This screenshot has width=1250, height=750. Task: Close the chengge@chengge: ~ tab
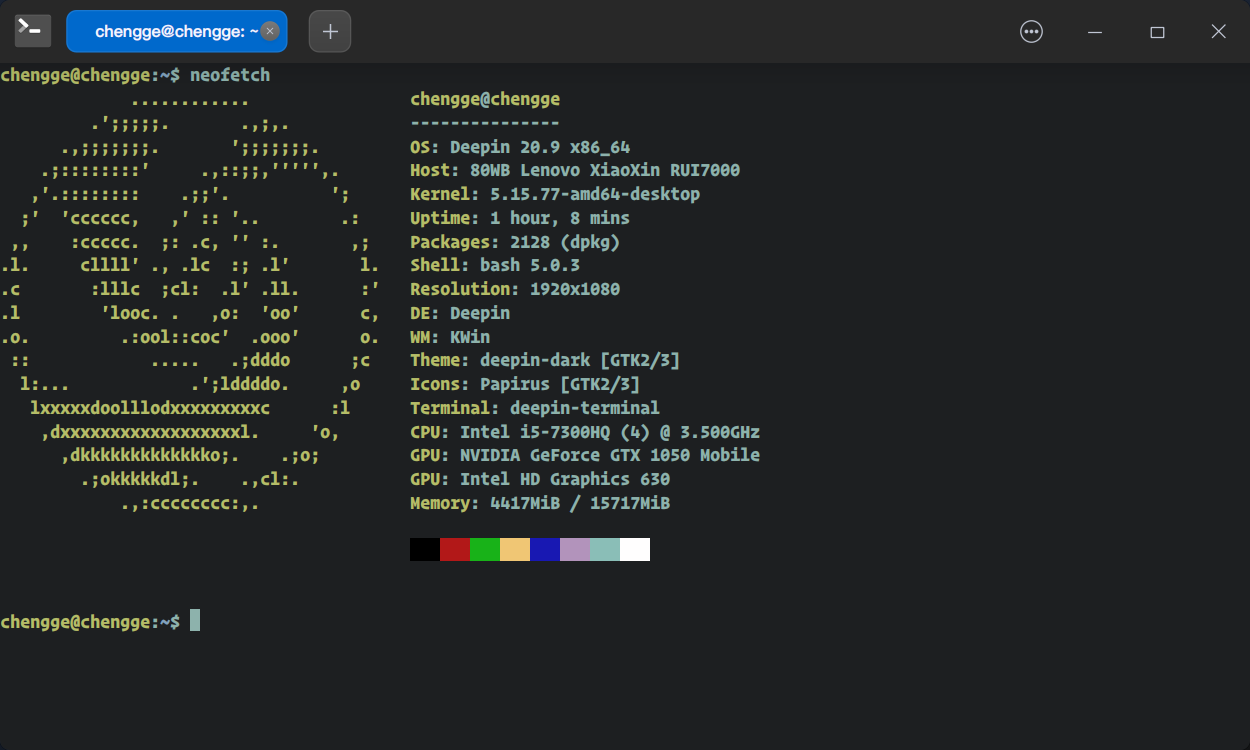pos(269,31)
